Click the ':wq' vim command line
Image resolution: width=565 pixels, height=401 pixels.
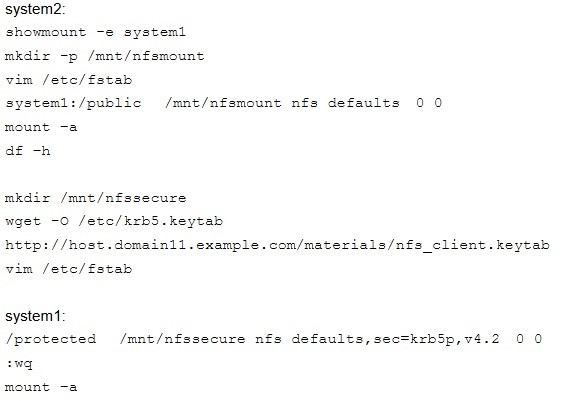click(x=19, y=363)
